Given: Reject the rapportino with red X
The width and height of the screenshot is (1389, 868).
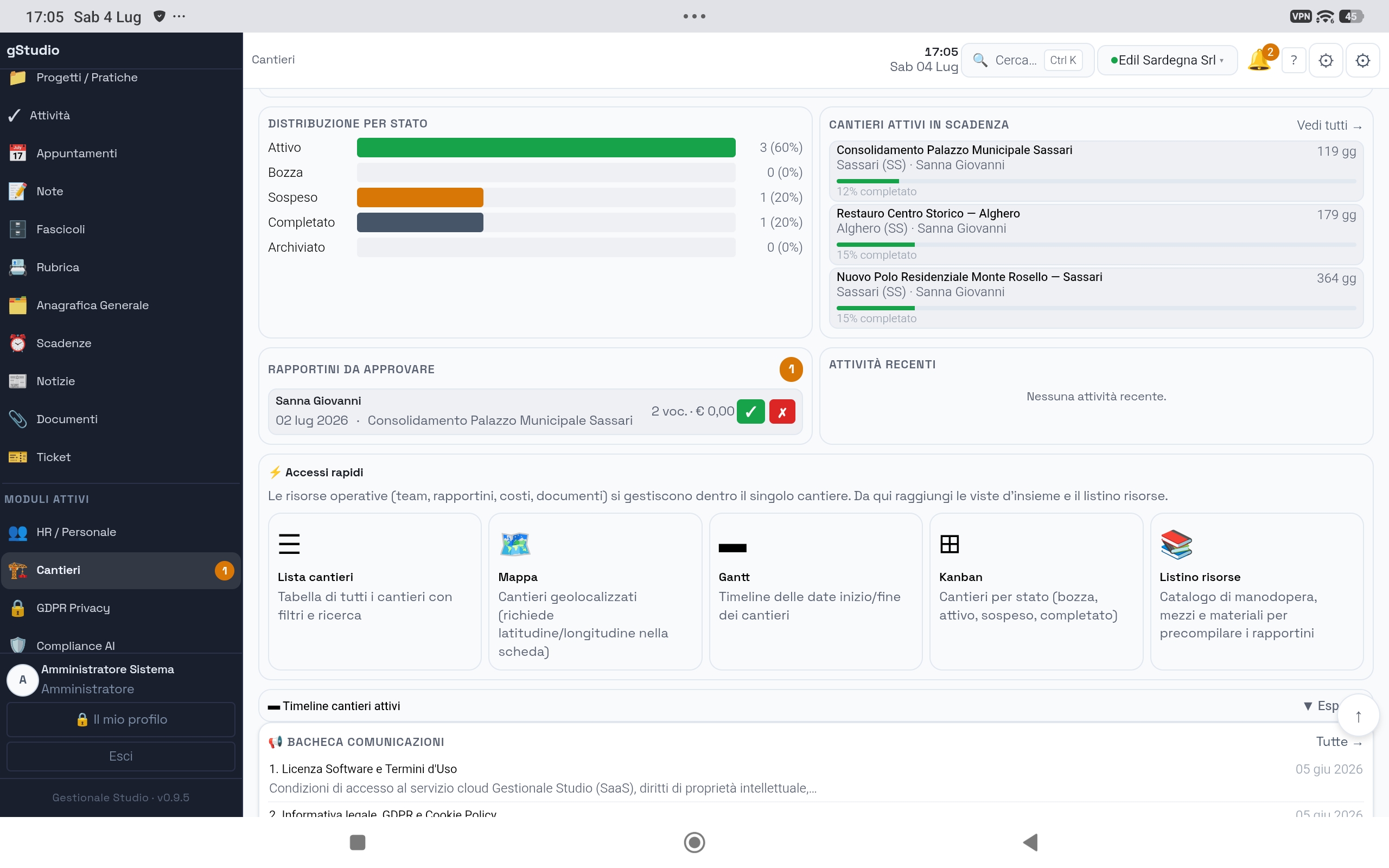Looking at the screenshot, I should (x=782, y=412).
